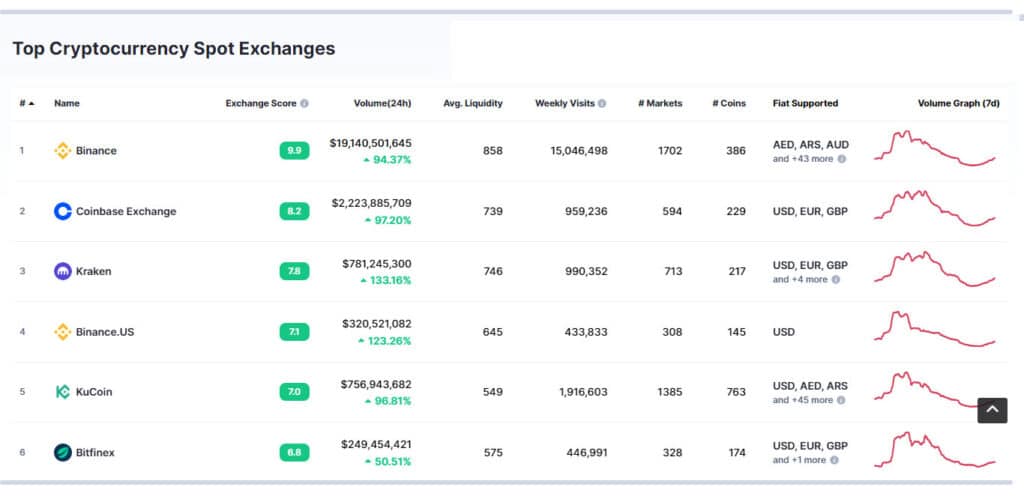Open the KuCoin exchange link
The width and height of the screenshot is (1024, 499).
coord(94,392)
